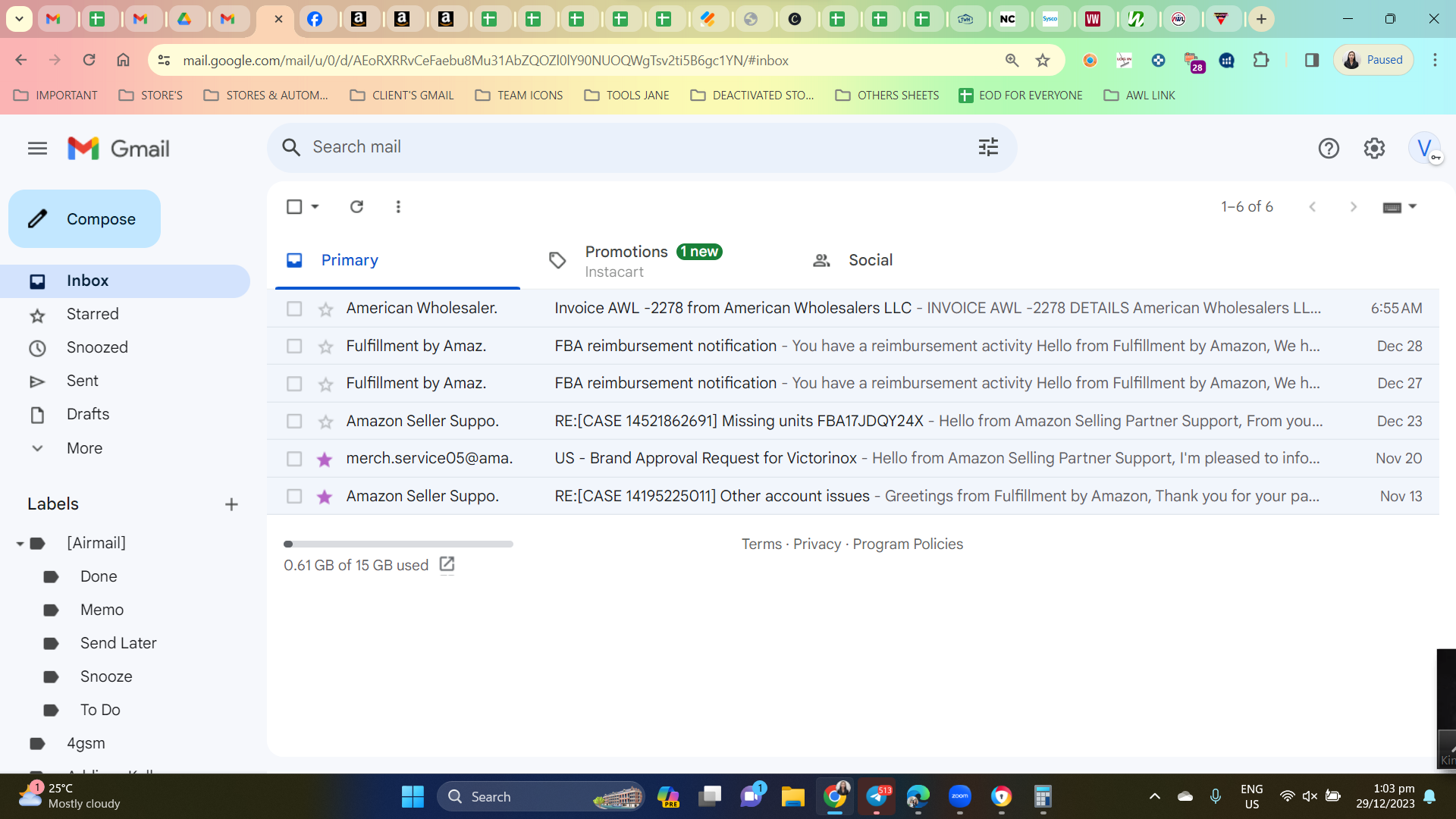
Task: Go to Chrome home page icon
Action: (123, 60)
